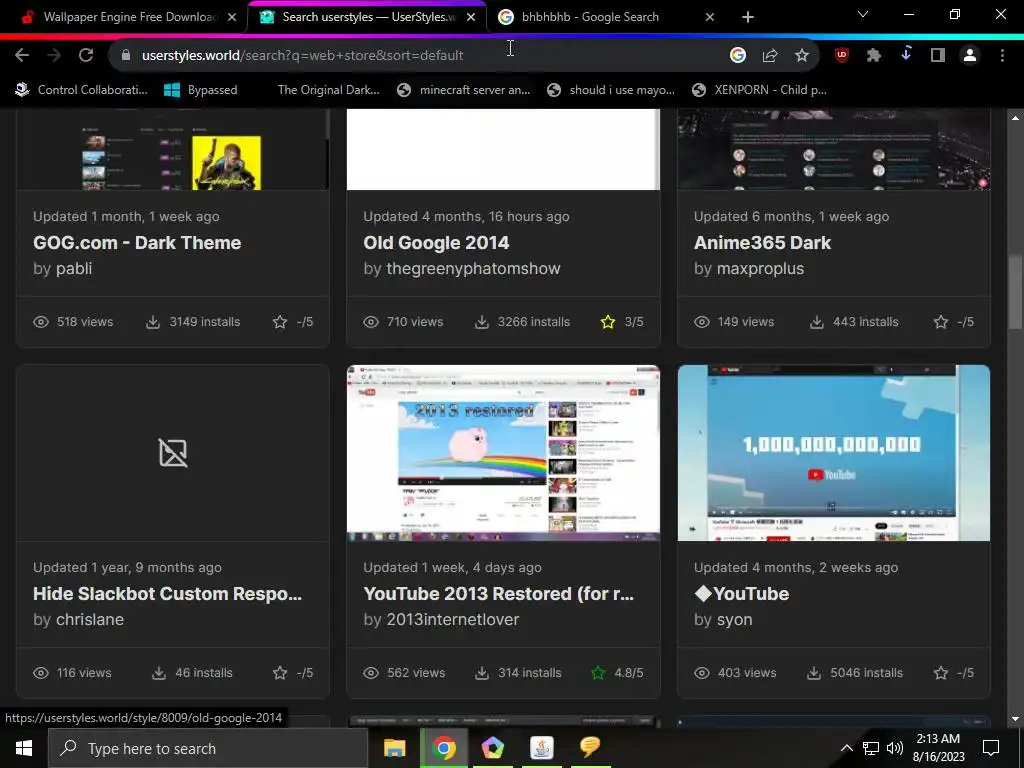The width and height of the screenshot is (1024, 768).
Task: Open Control Collaborati... bookmark
Action: click(82, 90)
